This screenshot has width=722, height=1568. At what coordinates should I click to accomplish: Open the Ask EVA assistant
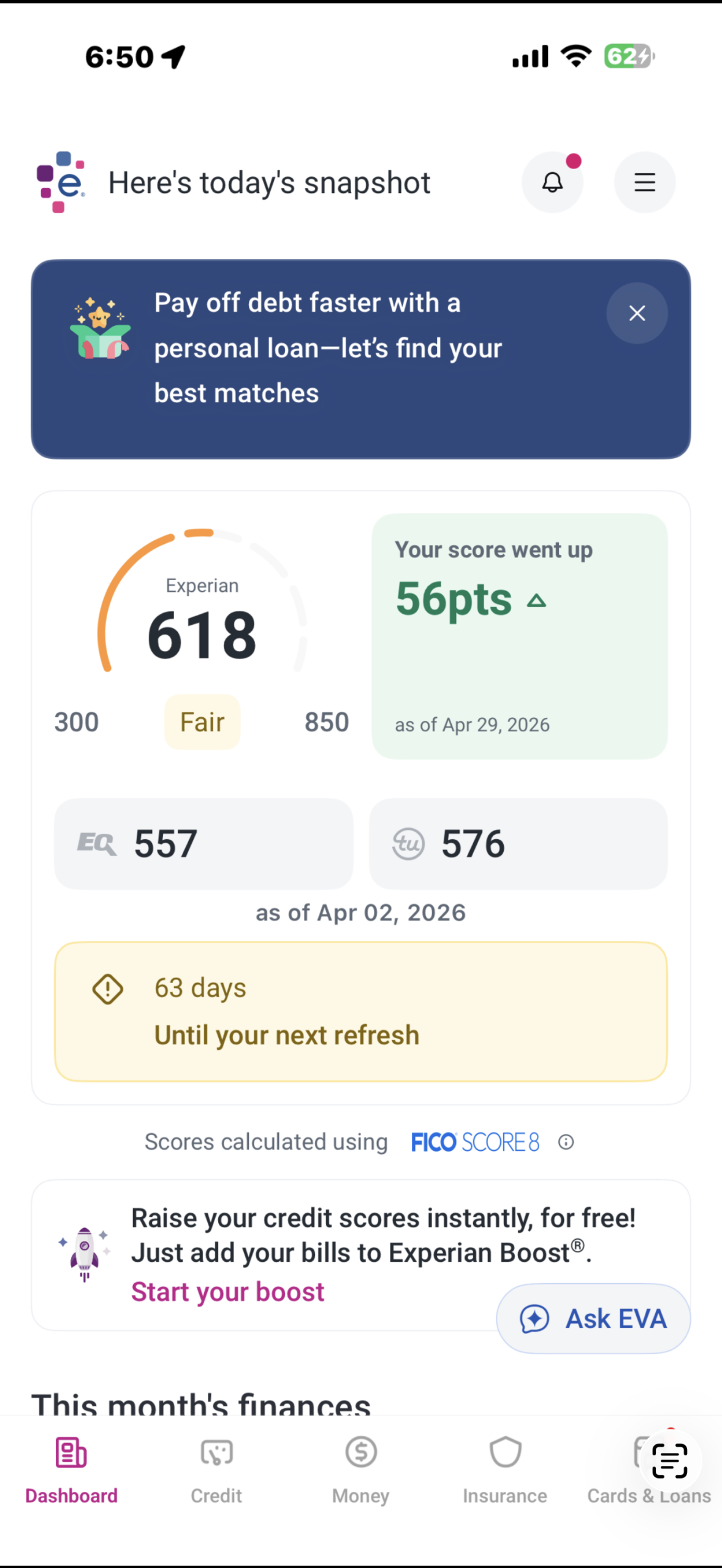tap(593, 1318)
